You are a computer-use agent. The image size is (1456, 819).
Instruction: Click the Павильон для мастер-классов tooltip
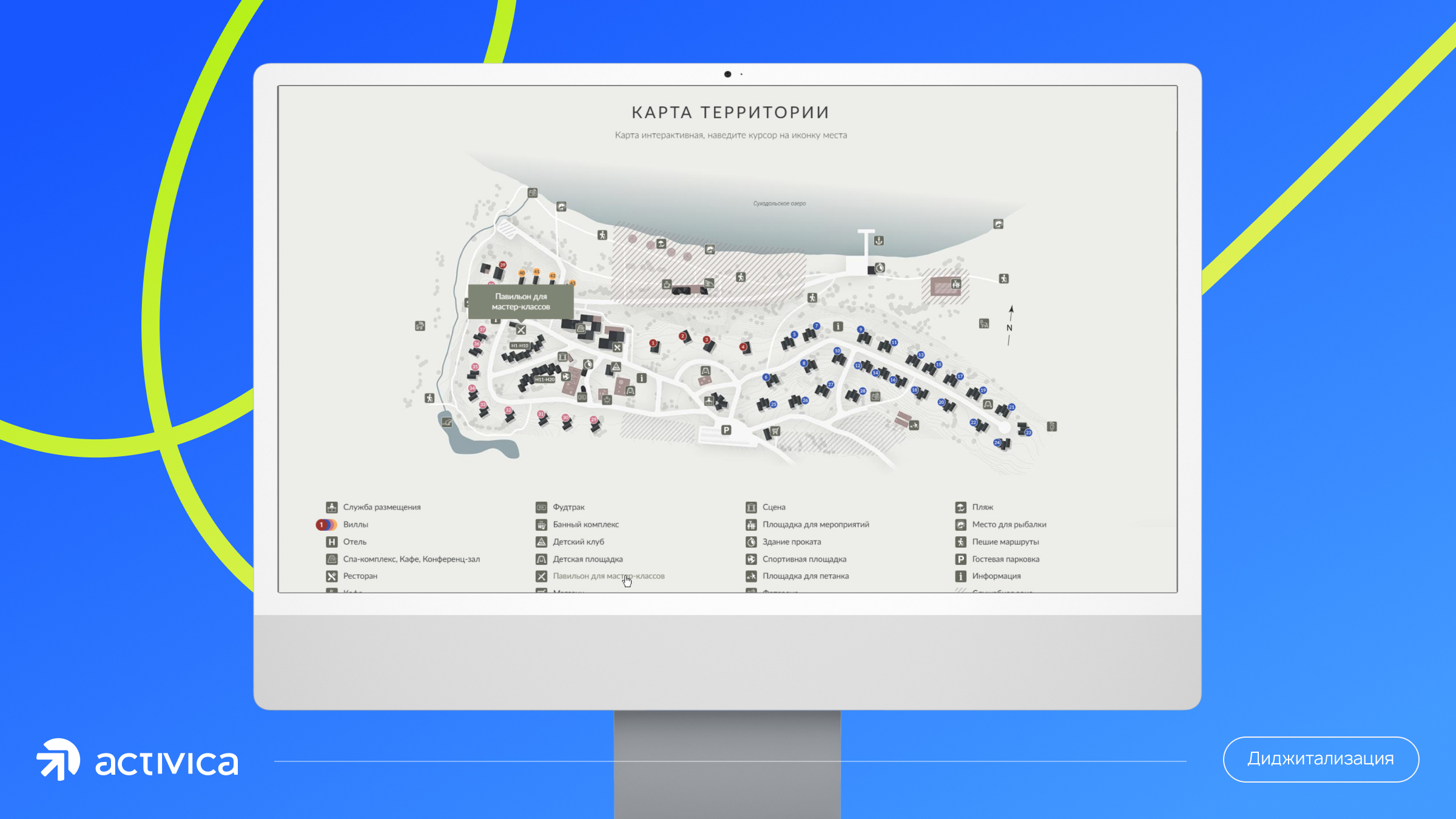(x=521, y=302)
